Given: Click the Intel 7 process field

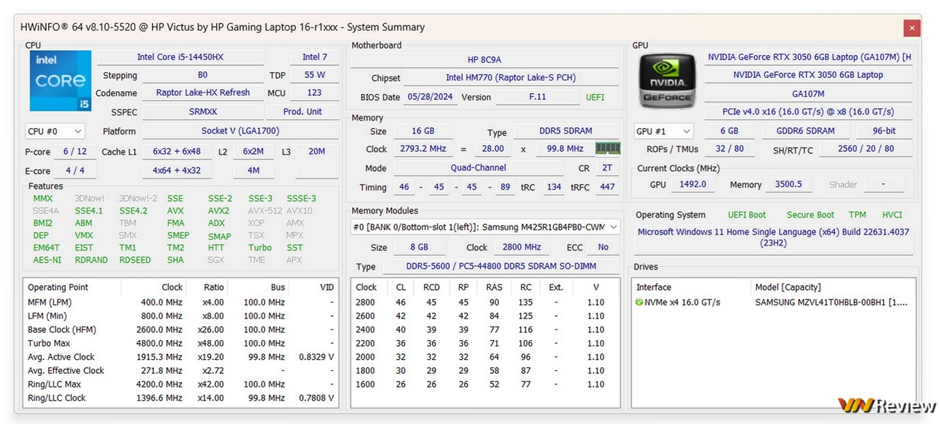Looking at the screenshot, I should pos(314,57).
